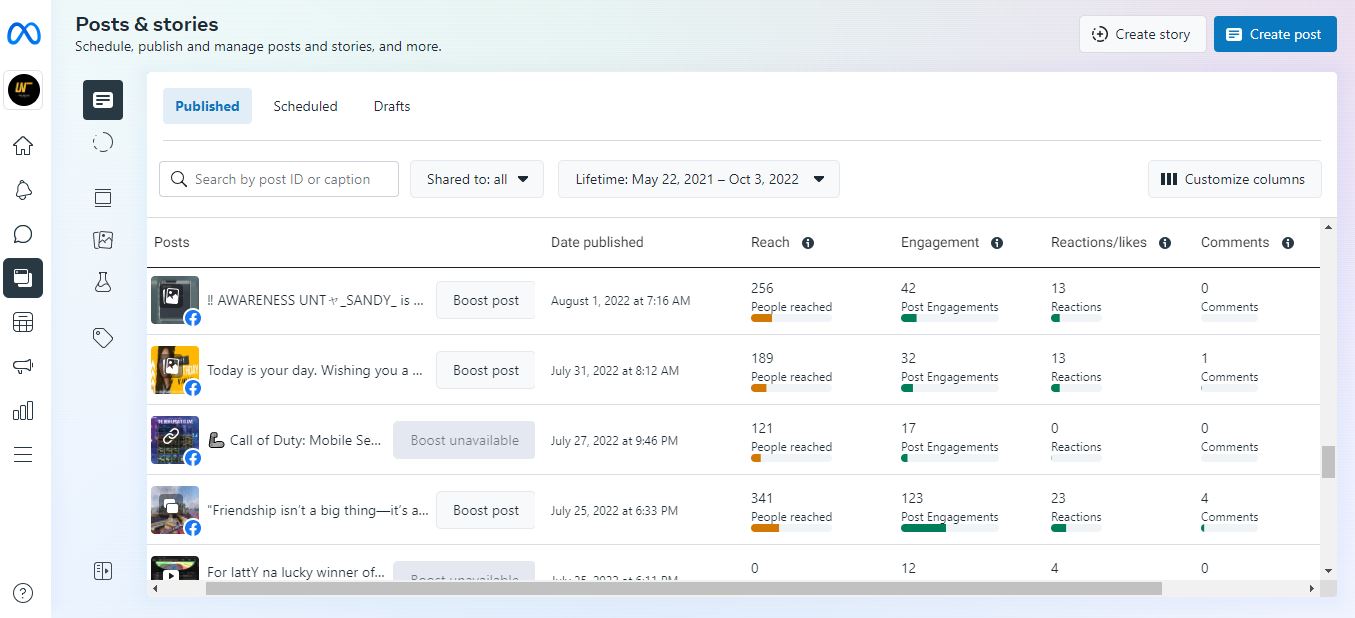This screenshot has width=1355, height=618.
Task: Click date July 31, 2022 at 8:12 AM
Action: coord(615,371)
